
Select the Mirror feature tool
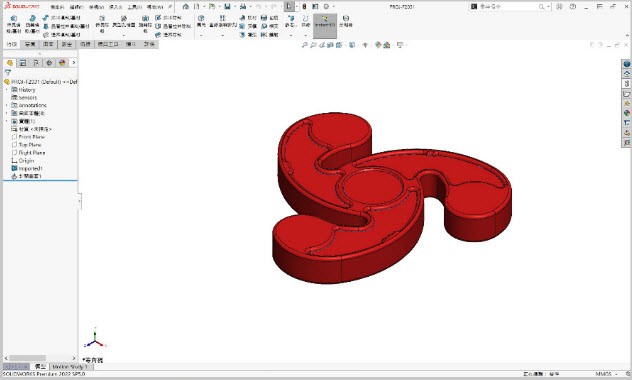269,35
